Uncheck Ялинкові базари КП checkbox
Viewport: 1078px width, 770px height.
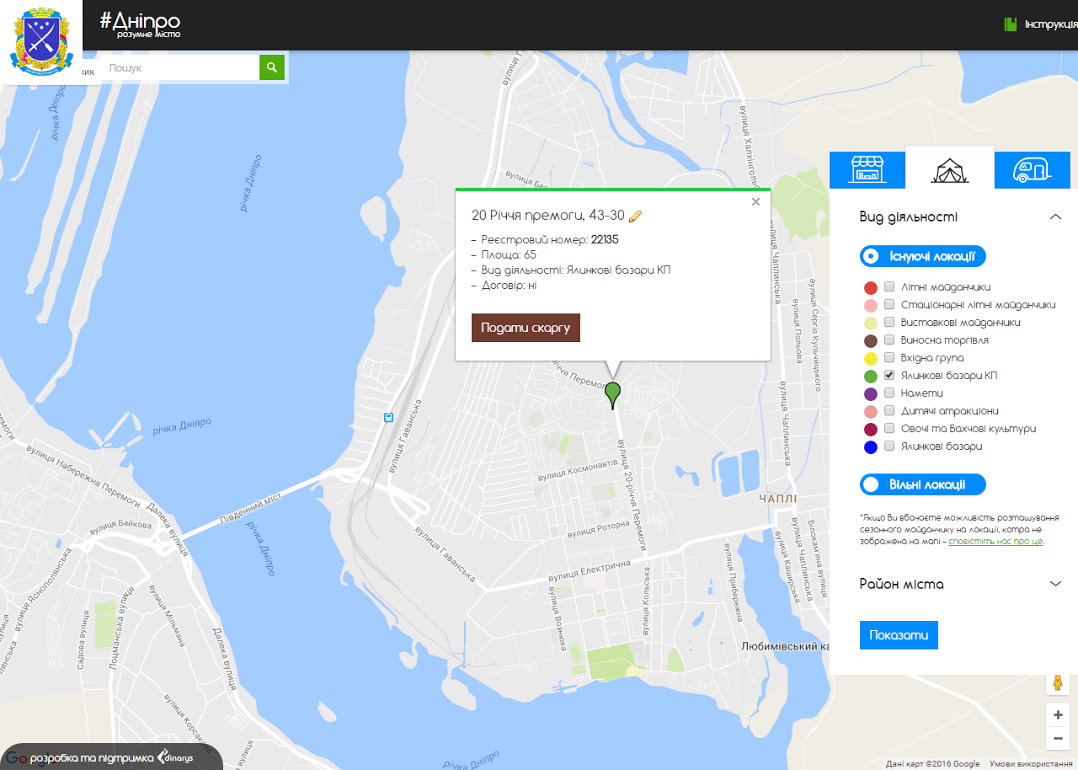tap(889, 376)
